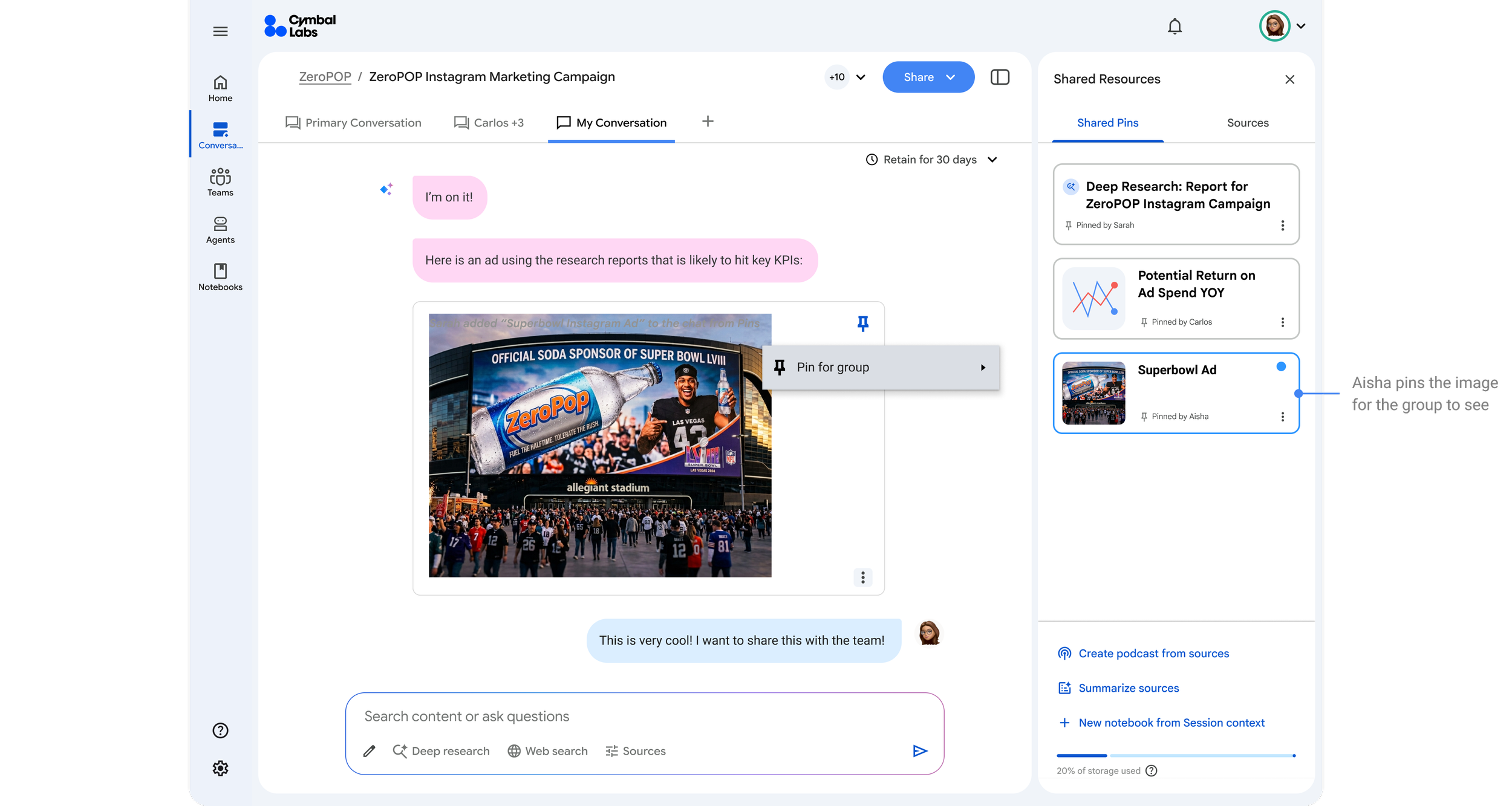This screenshot has width=1512, height=806.
Task: Click the Shared Resources panel heading
Action: click(1107, 79)
